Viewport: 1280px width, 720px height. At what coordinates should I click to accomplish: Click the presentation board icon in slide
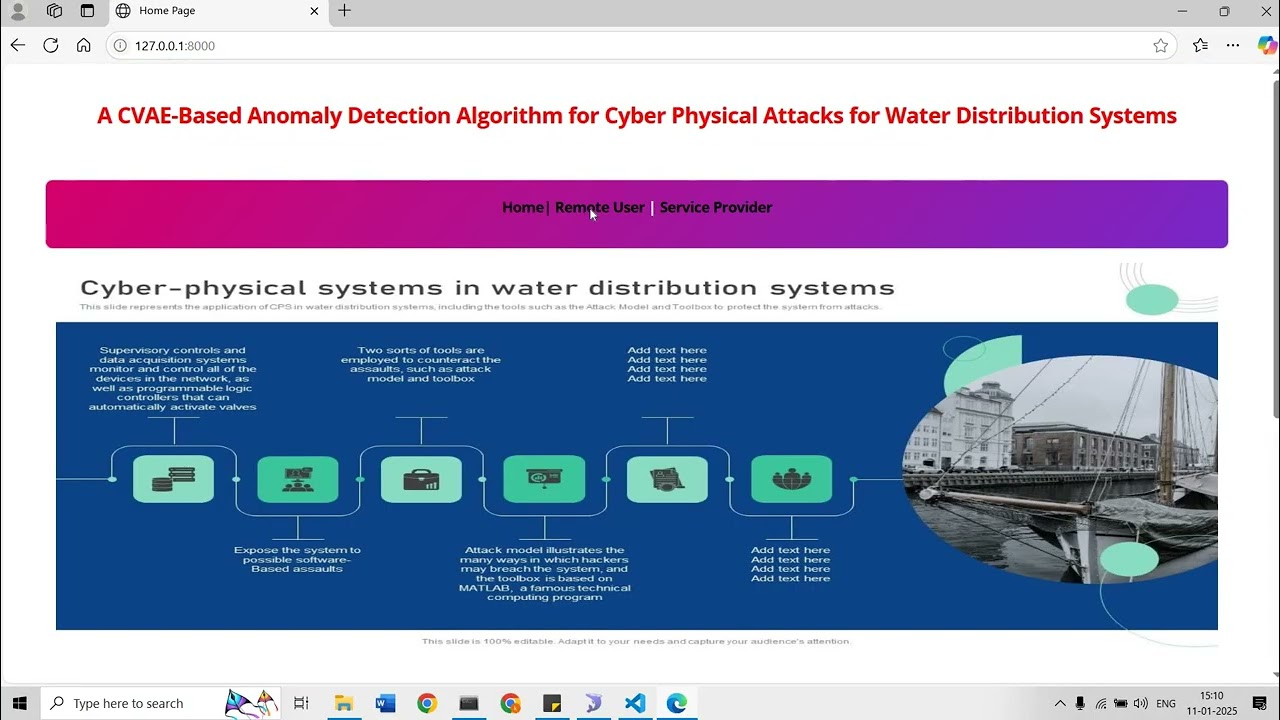pos(544,479)
